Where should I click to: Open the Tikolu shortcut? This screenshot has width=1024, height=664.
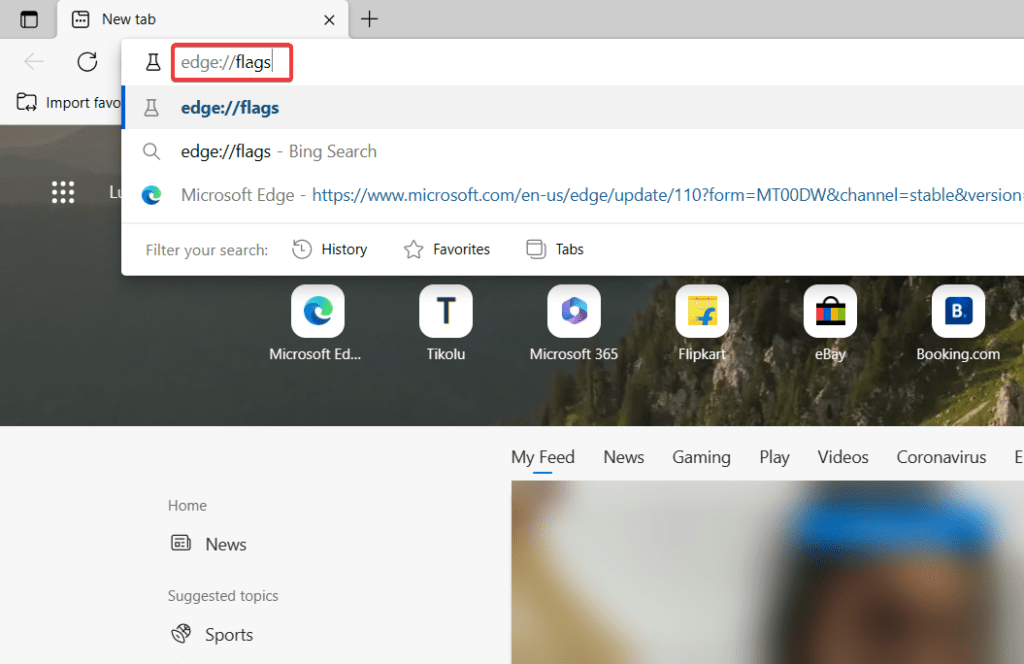(445, 311)
